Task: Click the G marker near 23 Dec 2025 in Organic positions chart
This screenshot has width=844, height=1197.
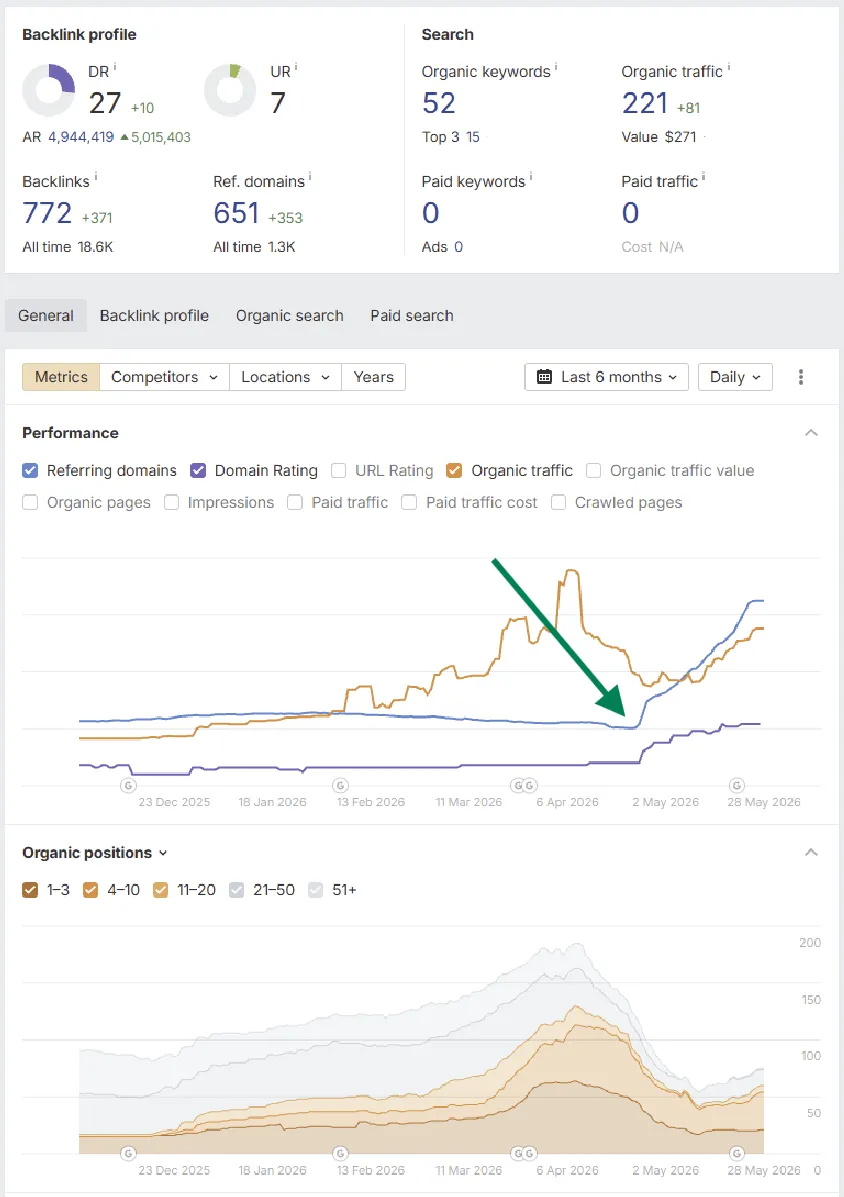Action: tap(128, 1153)
